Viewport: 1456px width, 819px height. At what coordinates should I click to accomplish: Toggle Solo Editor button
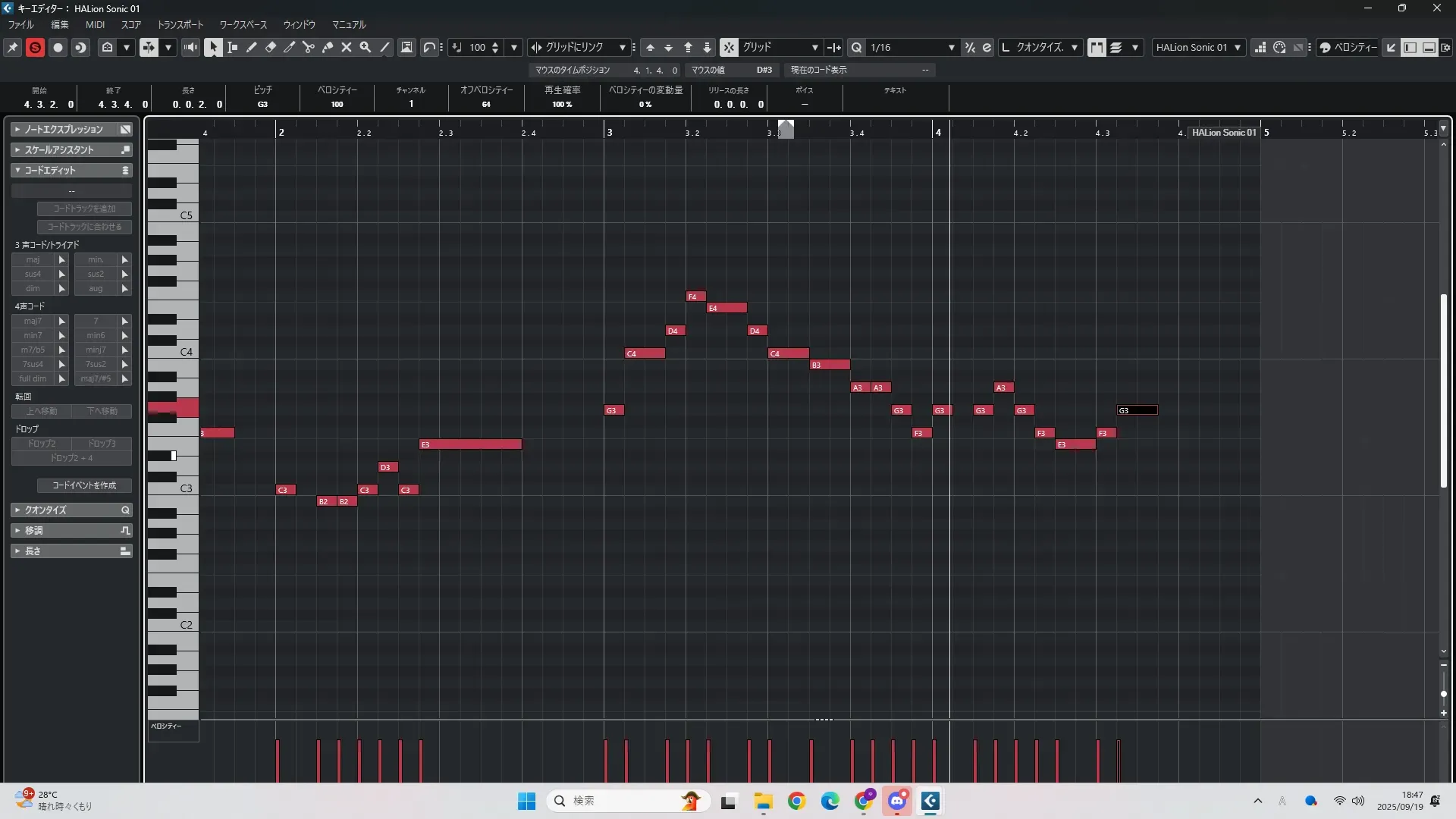coord(35,47)
